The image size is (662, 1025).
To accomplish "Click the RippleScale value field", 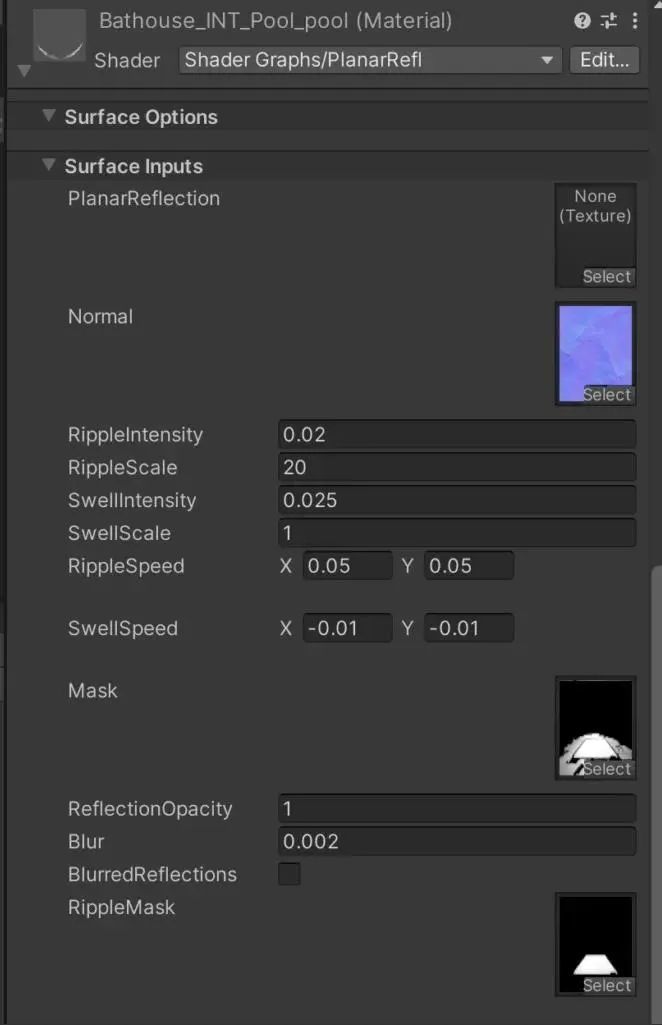I will coord(457,467).
